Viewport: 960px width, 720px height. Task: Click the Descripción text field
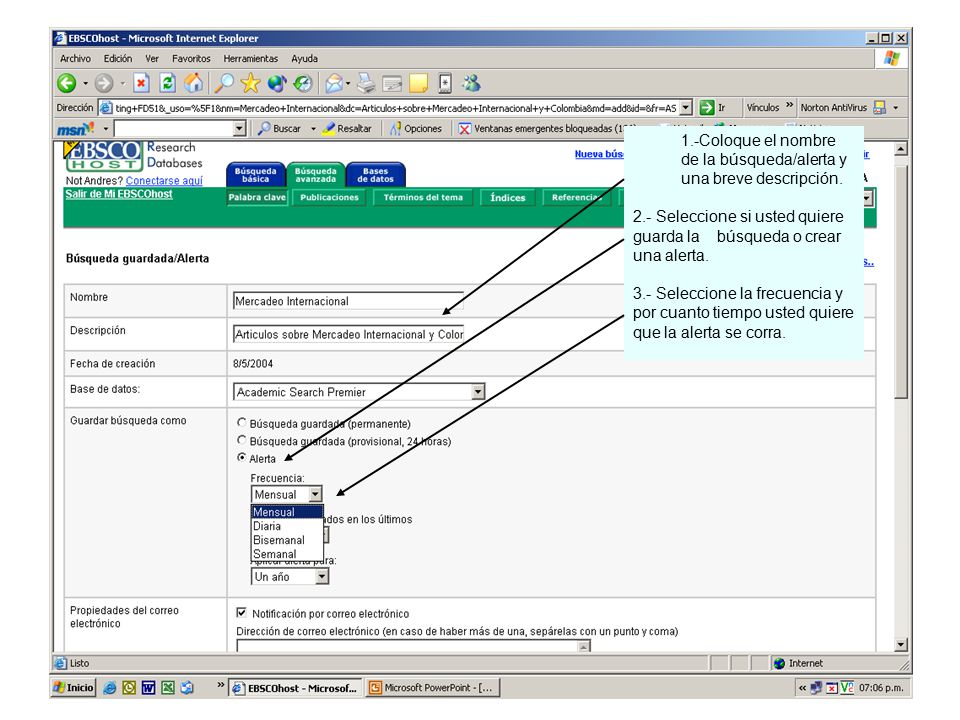(x=348, y=334)
